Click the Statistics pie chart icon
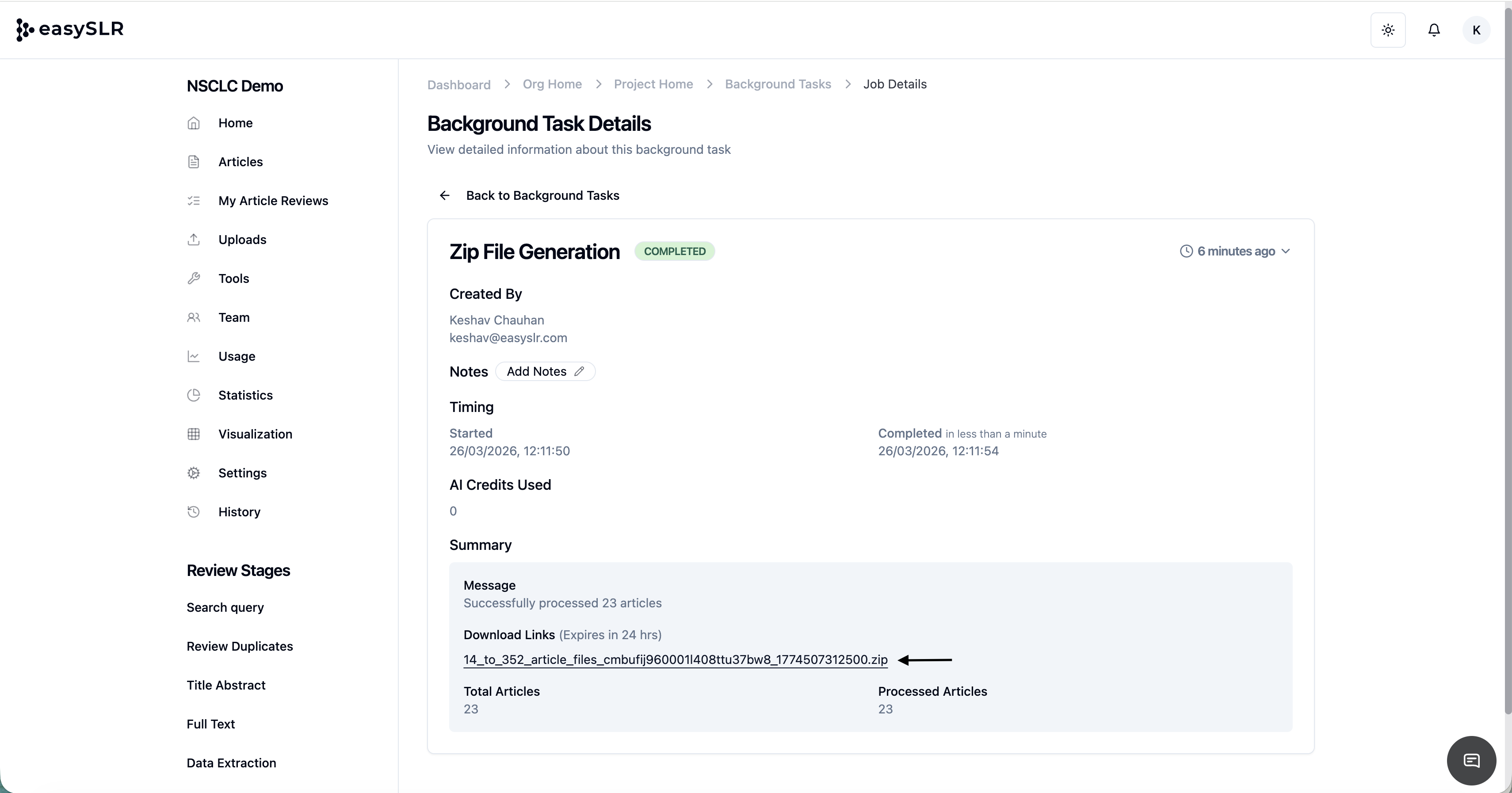 click(194, 395)
